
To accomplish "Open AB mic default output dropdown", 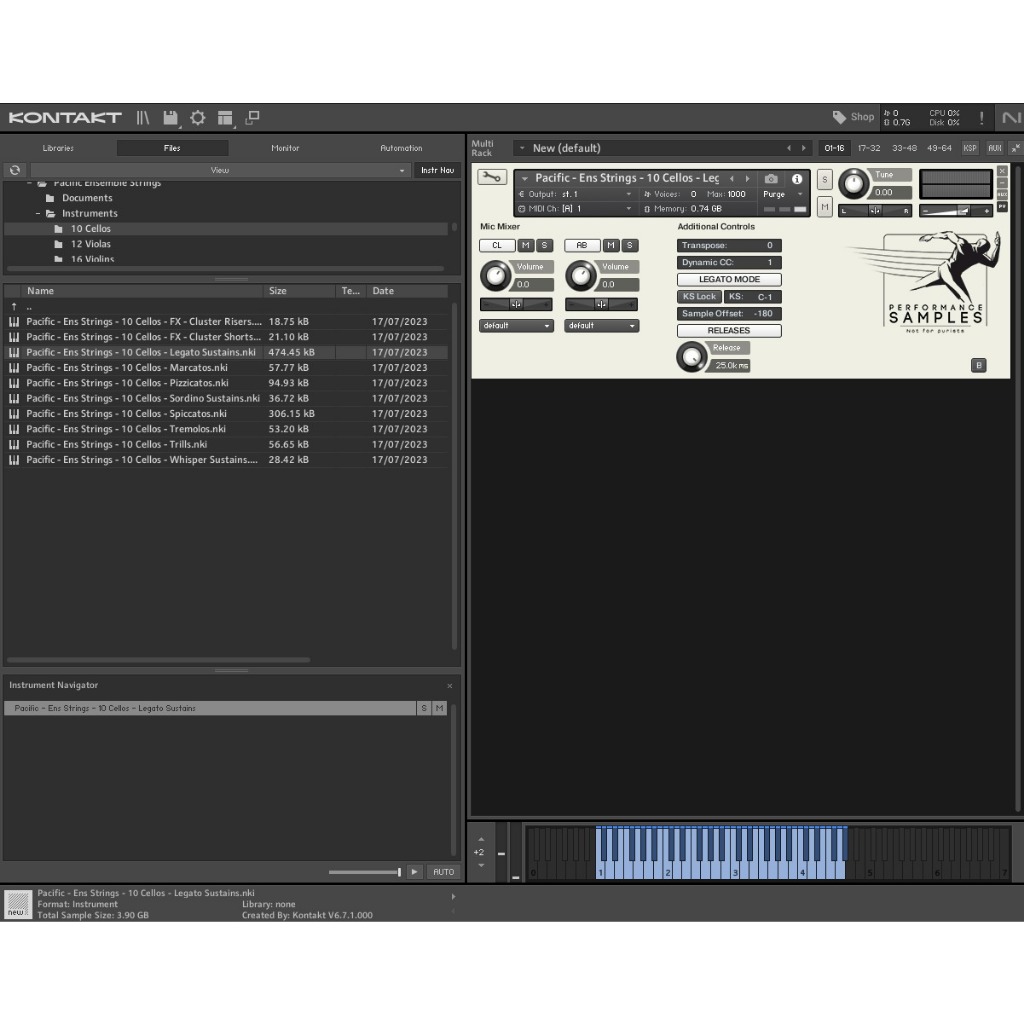I will click(x=601, y=326).
